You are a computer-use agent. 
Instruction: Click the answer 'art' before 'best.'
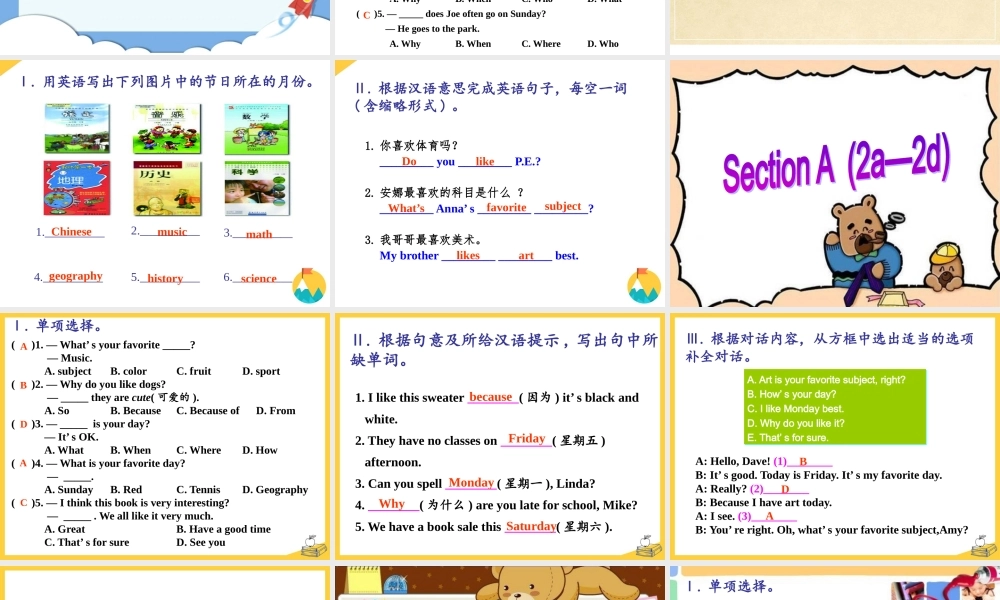pos(526,255)
